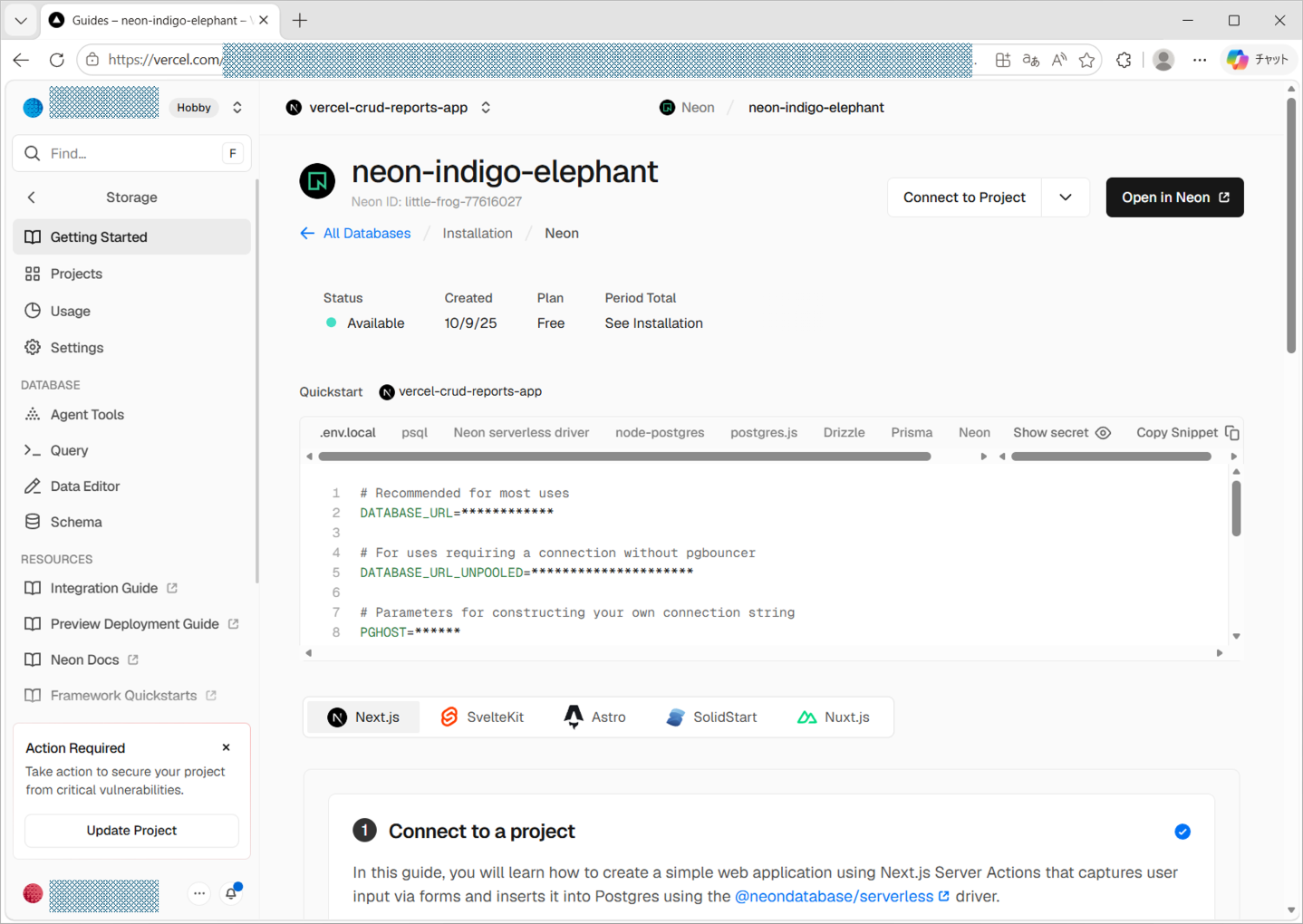Open the notifications bell
The image size is (1303, 924).
click(x=231, y=893)
